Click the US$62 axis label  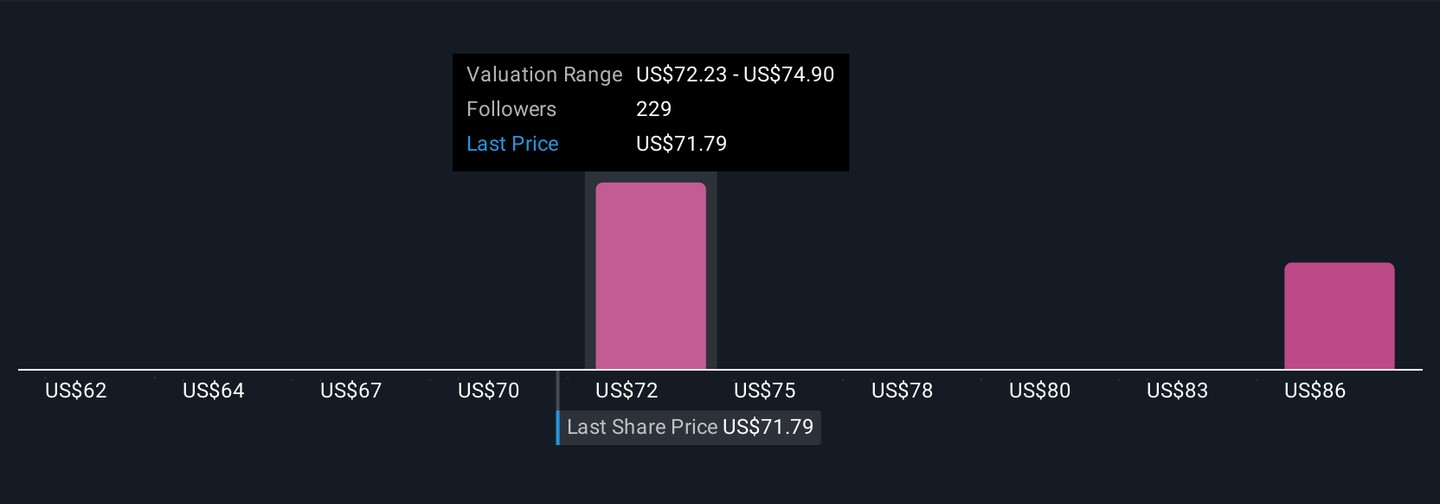(76, 391)
